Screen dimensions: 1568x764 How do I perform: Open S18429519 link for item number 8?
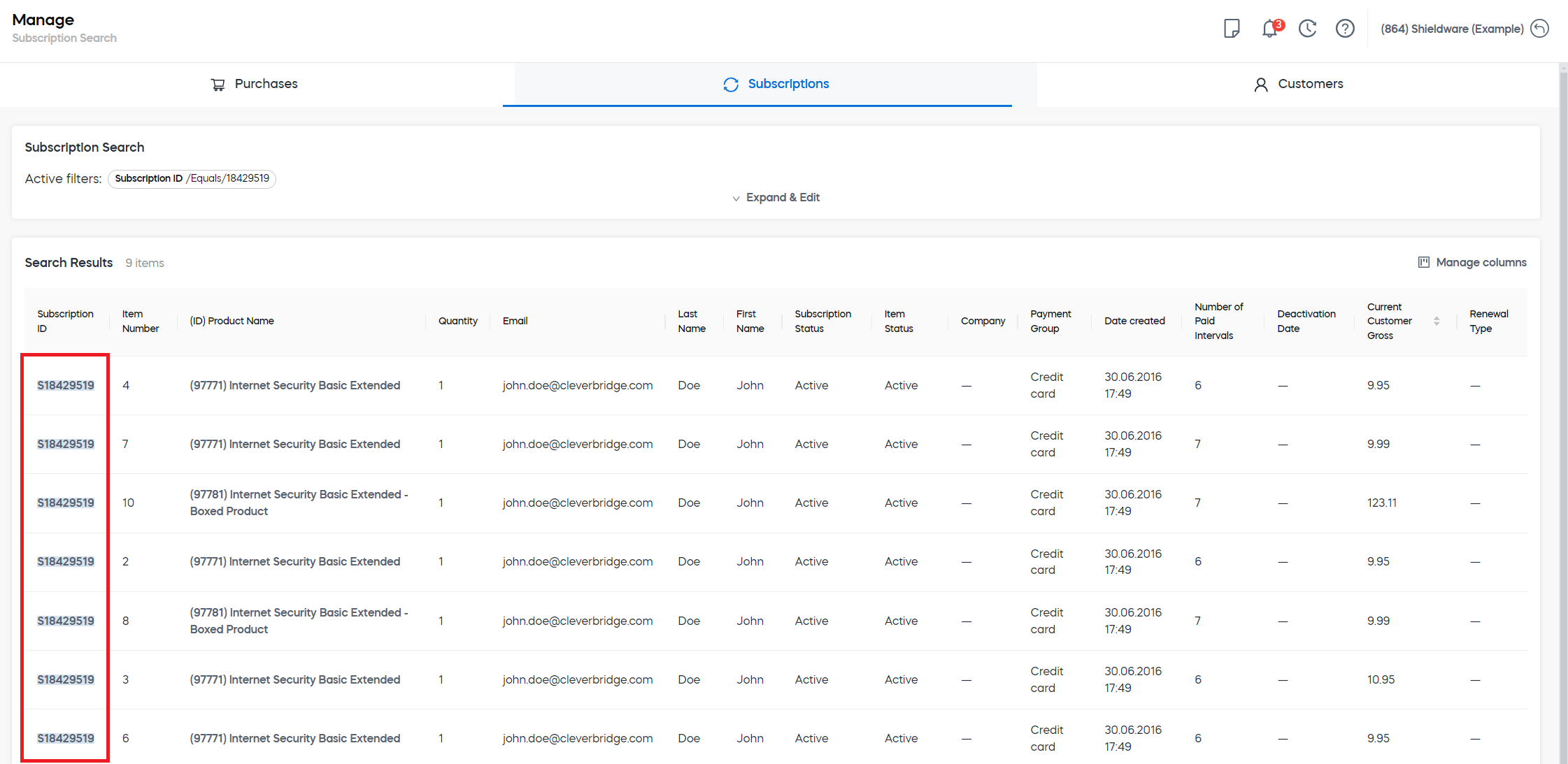(66, 621)
